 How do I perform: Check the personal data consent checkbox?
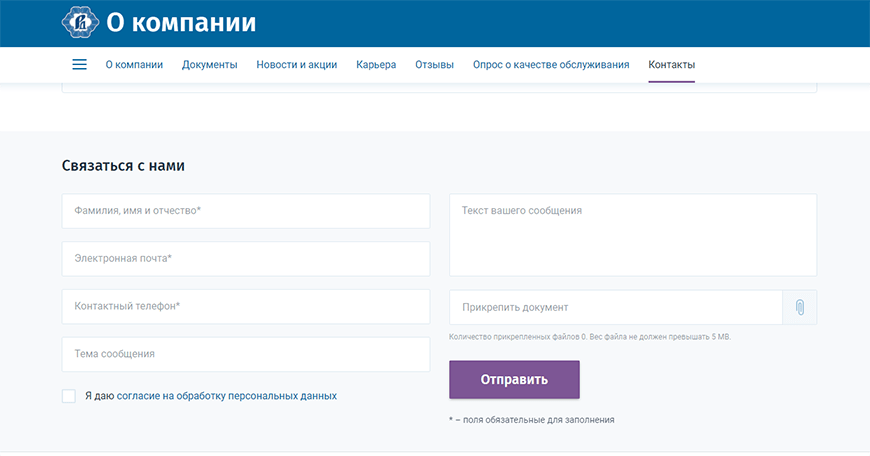pyautogui.click(x=69, y=396)
